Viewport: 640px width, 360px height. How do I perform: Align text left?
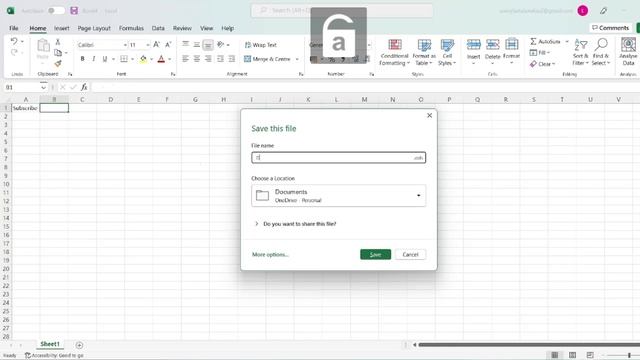185,59
